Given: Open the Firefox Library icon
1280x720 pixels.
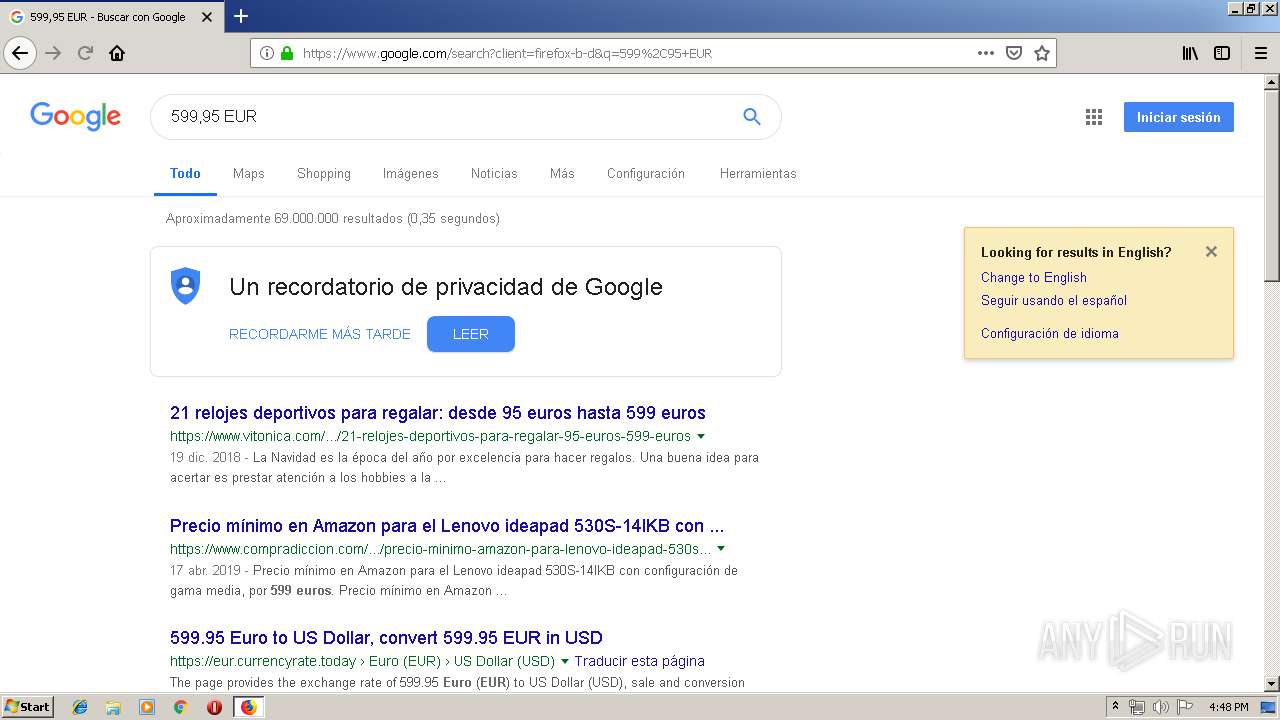Looking at the screenshot, I should click(x=1190, y=53).
